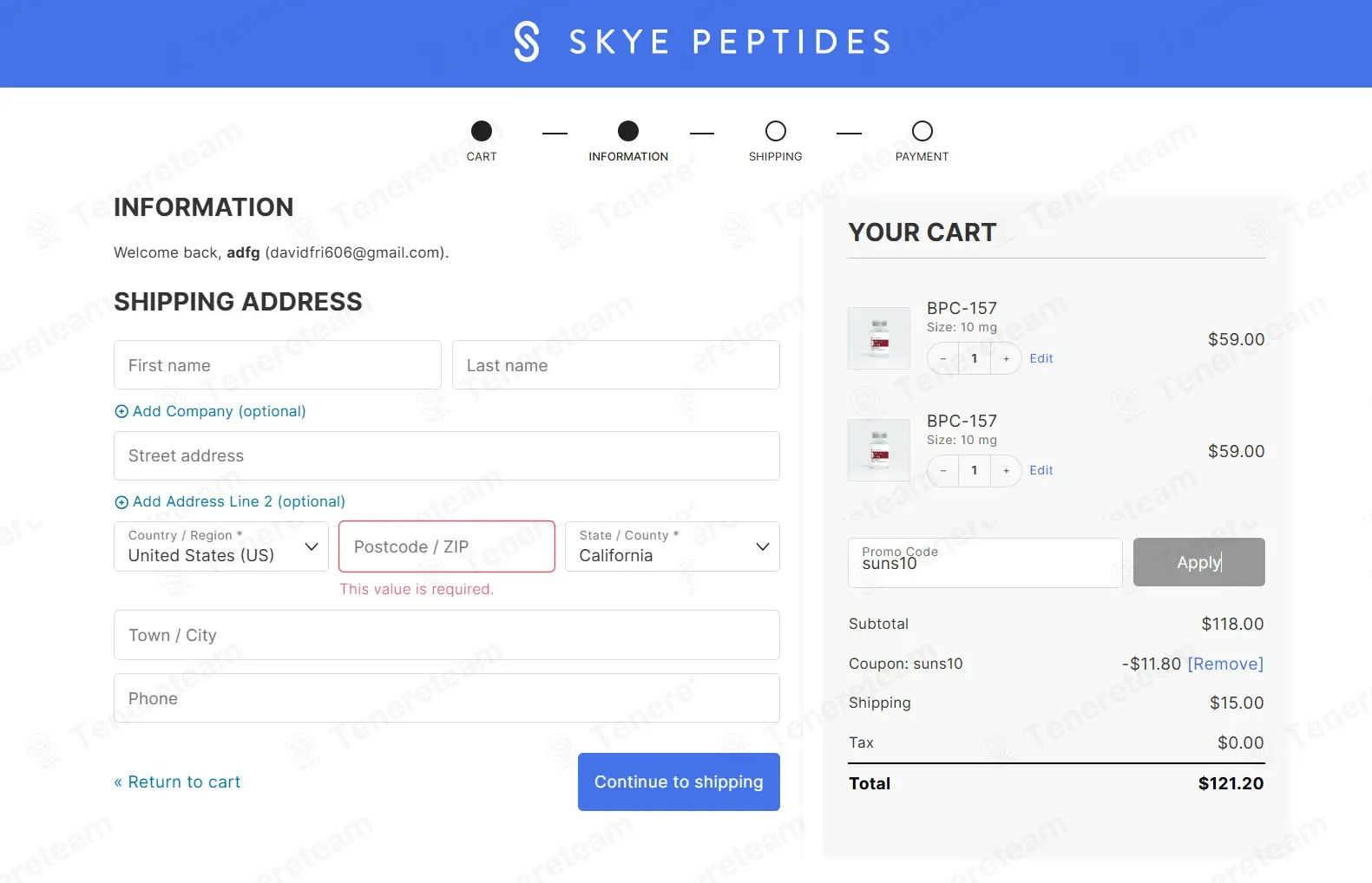Go to the Cart step circle
The image size is (1372, 883).
pyautogui.click(x=482, y=131)
